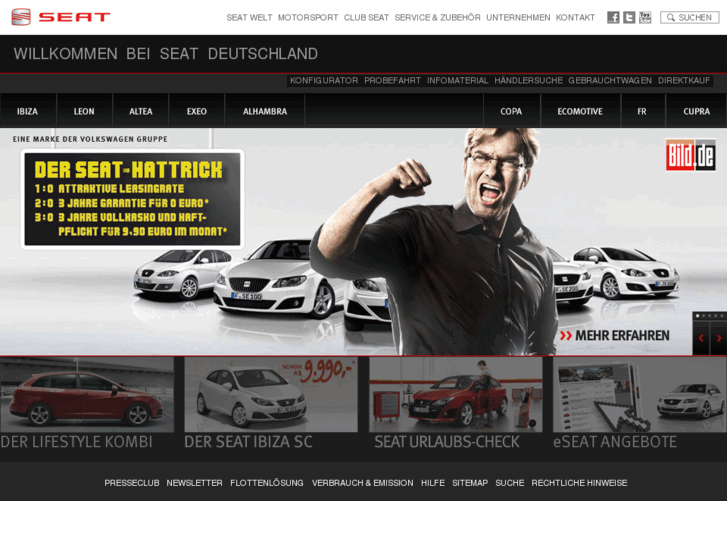The width and height of the screenshot is (727, 545).
Task: Open the eSEAT Angebote thumbnail
Action: tap(640, 394)
